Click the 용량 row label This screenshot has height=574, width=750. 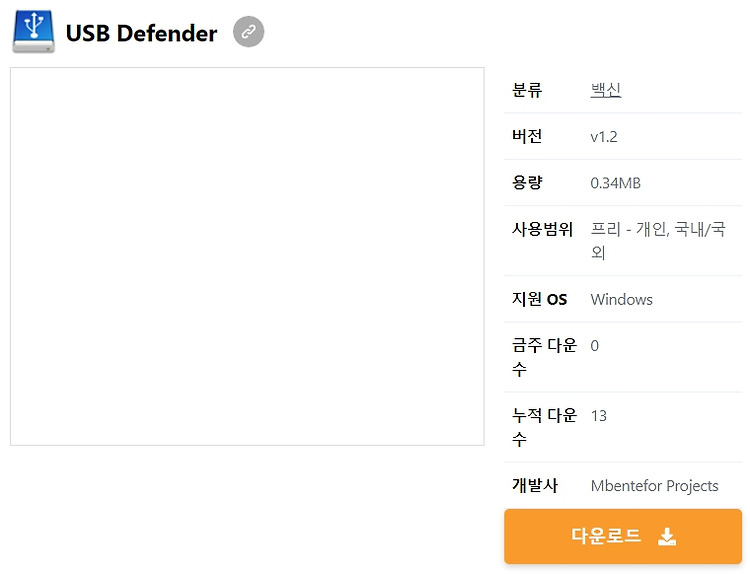tap(527, 183)
